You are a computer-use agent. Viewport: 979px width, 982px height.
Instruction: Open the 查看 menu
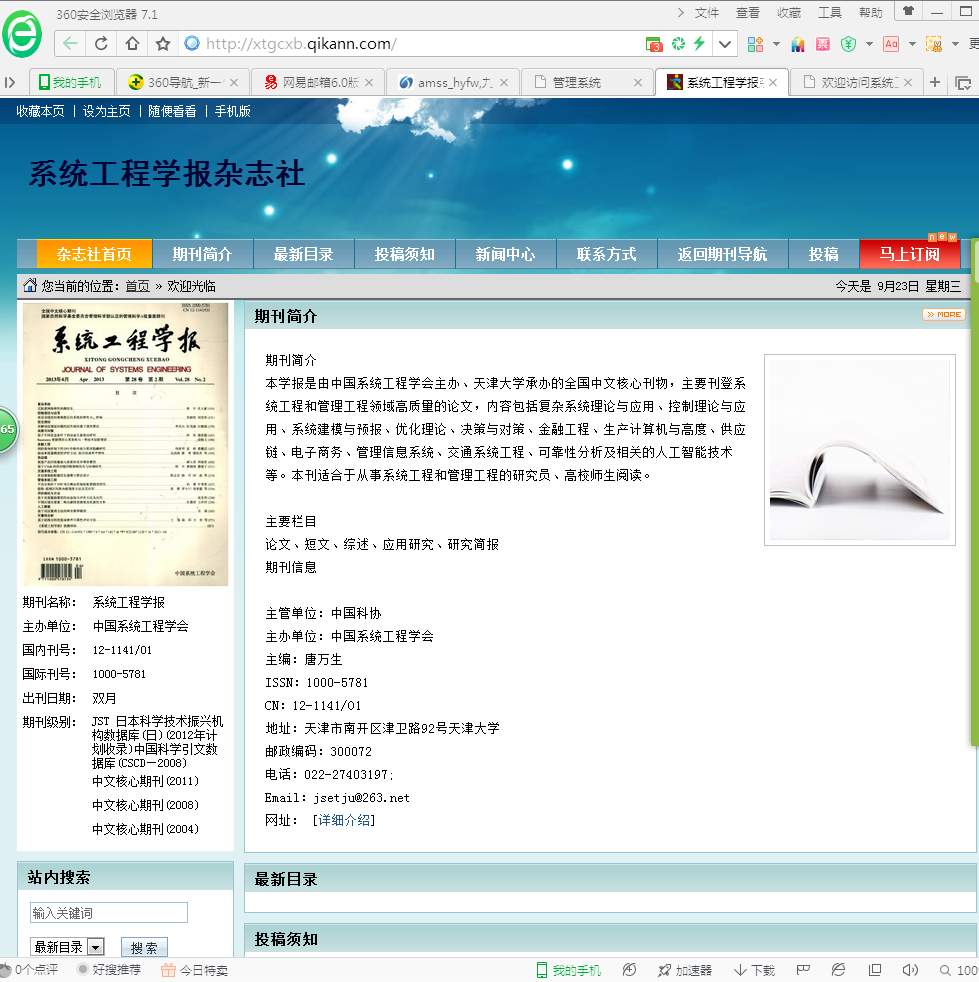click(x=747, y=13)
